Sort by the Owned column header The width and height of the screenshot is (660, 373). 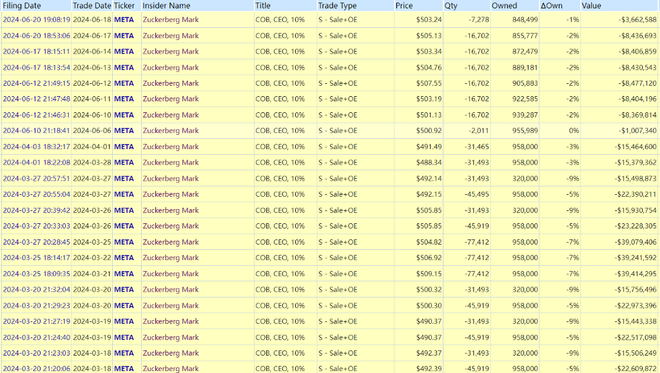[504, 6]
